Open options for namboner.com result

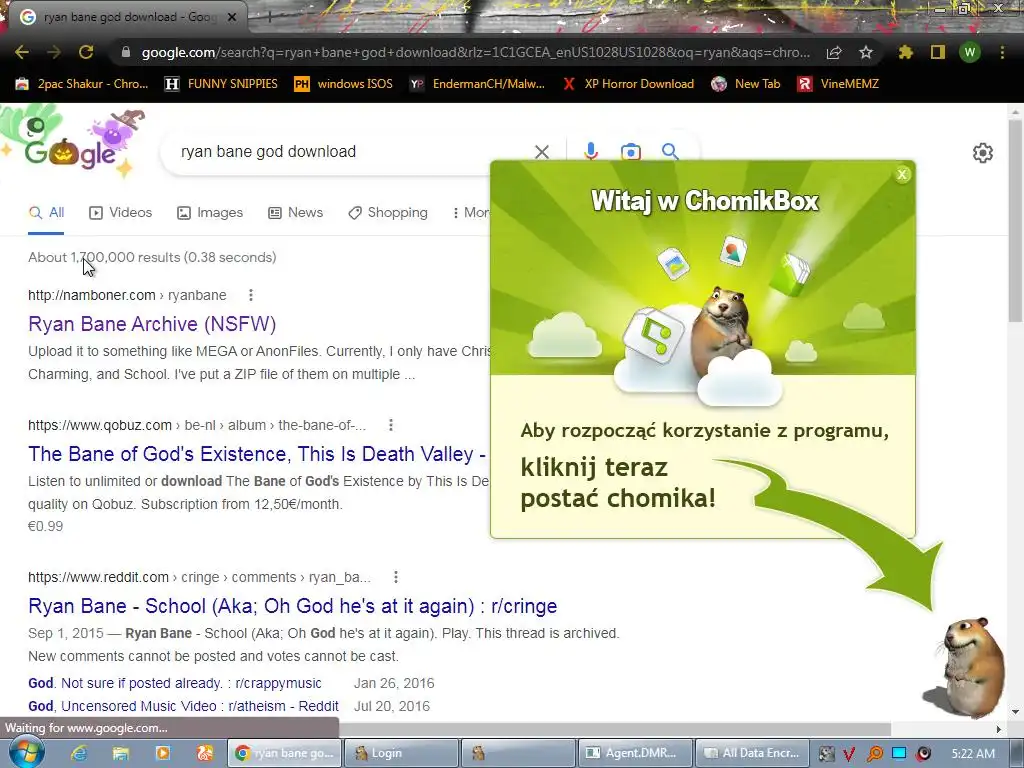coord(251,295)
